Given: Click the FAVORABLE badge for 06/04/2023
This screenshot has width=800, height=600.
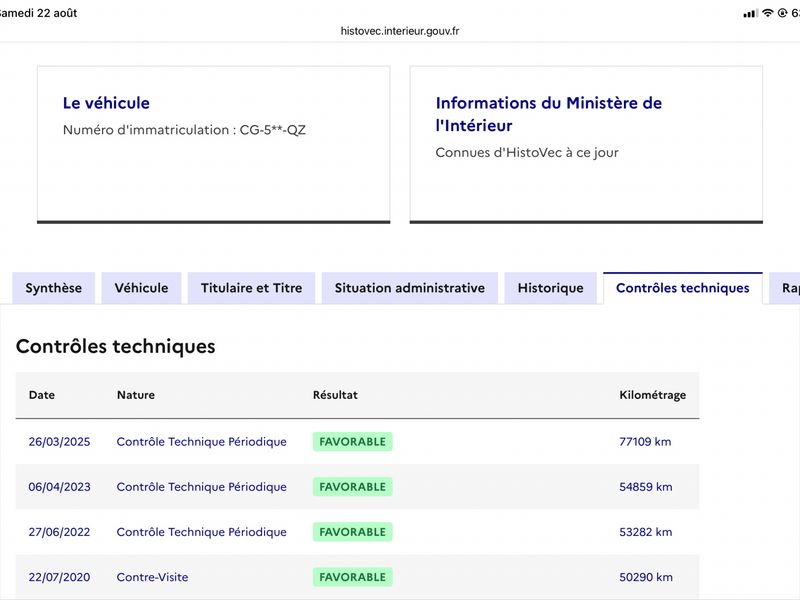Looking at the screenshot, I should pos(353,487).
